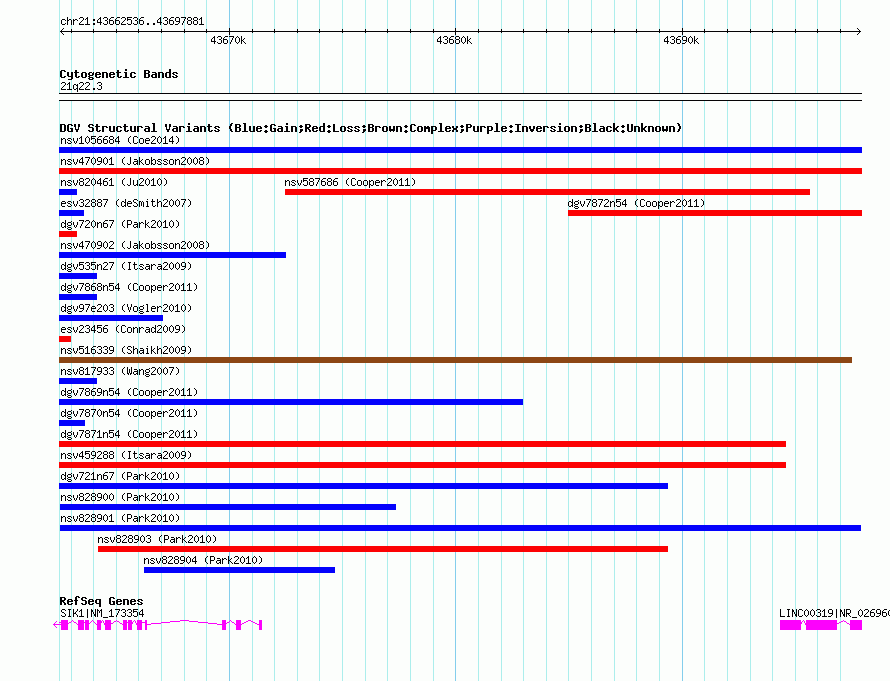Viewport: 890px width, 681px height.
Task: Select the nsv828900 (Park2010) blue bar
Action: point(228,507)
